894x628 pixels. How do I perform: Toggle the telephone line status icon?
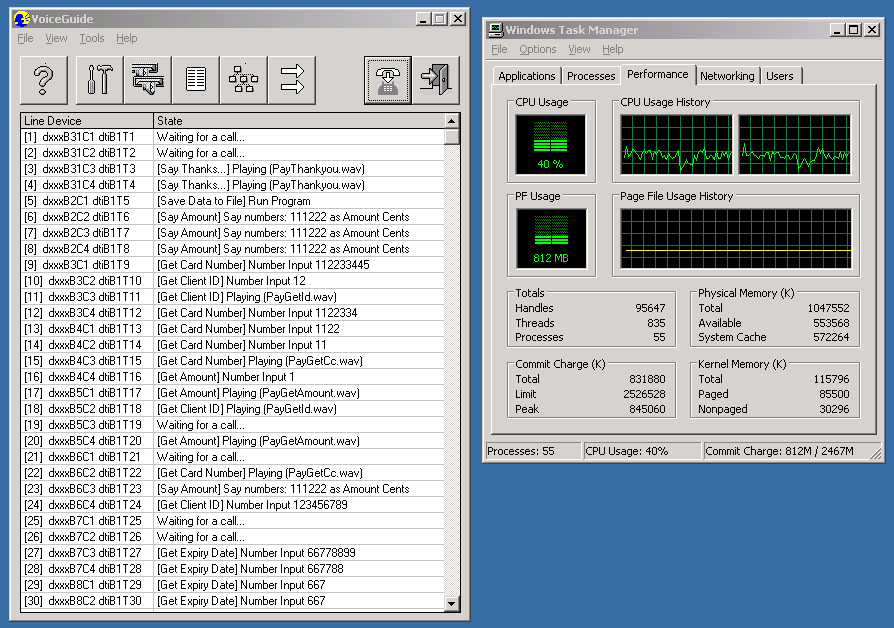[x=388, y=80]
